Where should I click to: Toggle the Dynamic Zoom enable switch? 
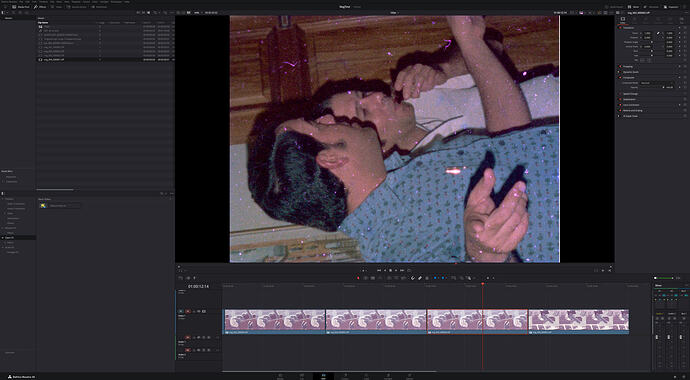click(620, 72)
